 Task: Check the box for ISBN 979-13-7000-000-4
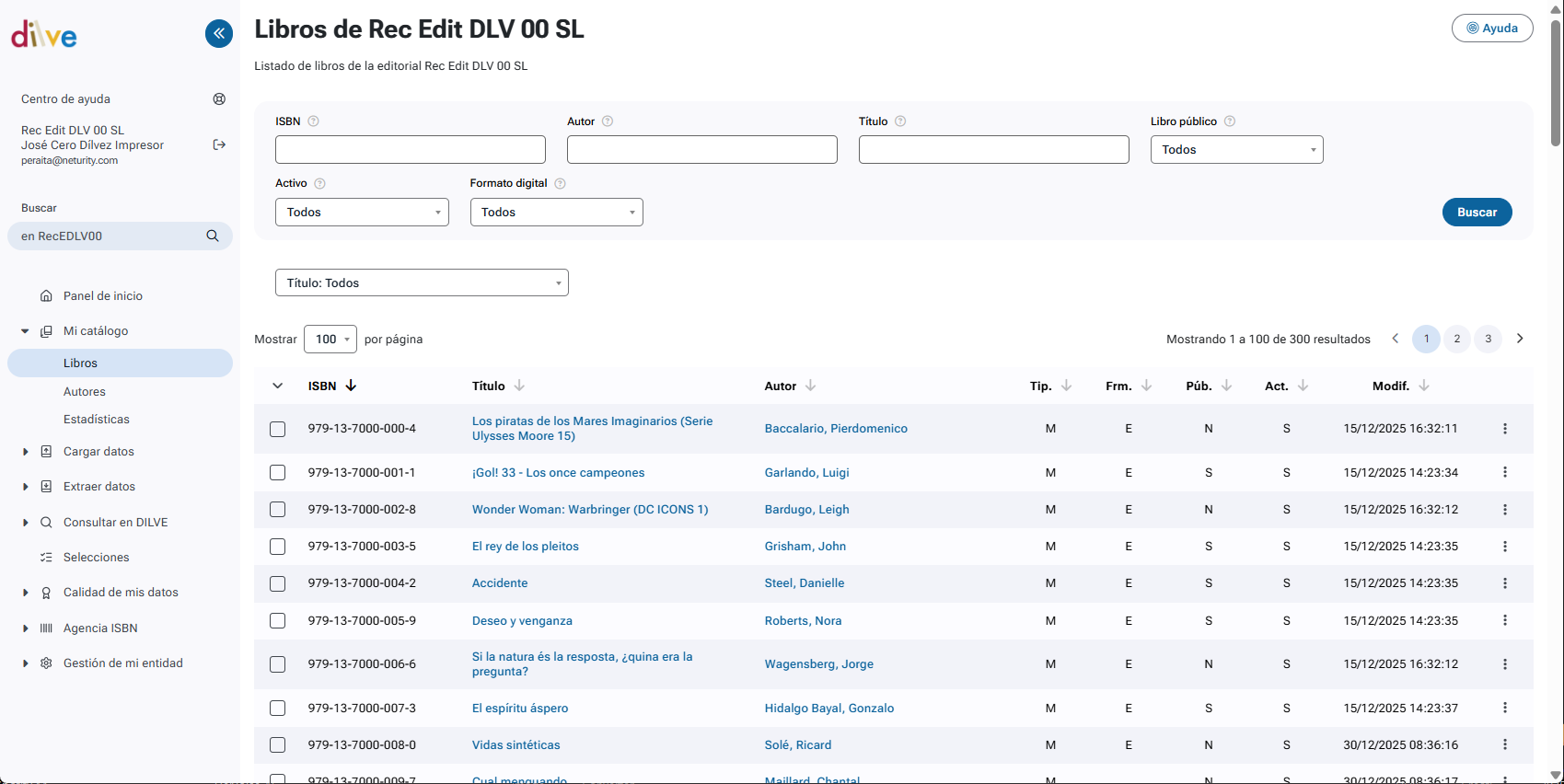pos(277,429)
